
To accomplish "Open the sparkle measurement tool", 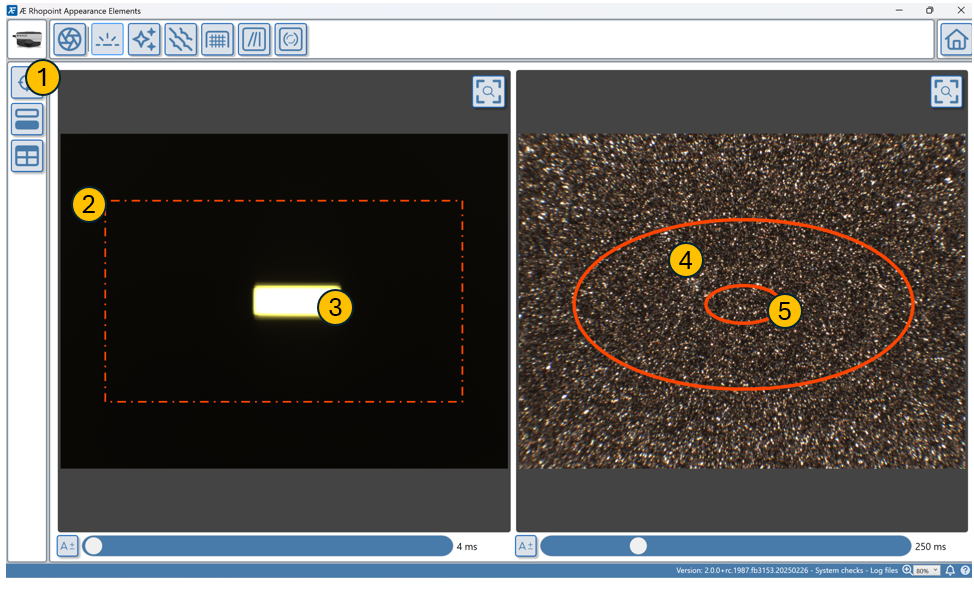I will pos(144,40).
